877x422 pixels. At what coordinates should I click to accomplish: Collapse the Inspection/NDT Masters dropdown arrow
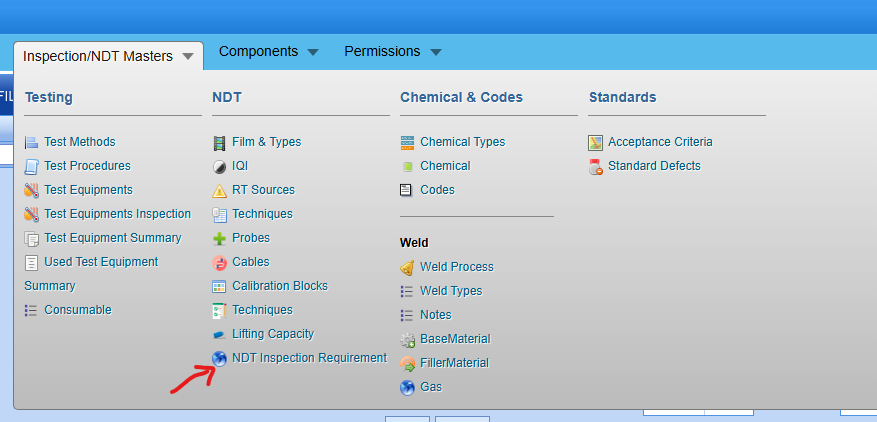[x=188, y=57]
